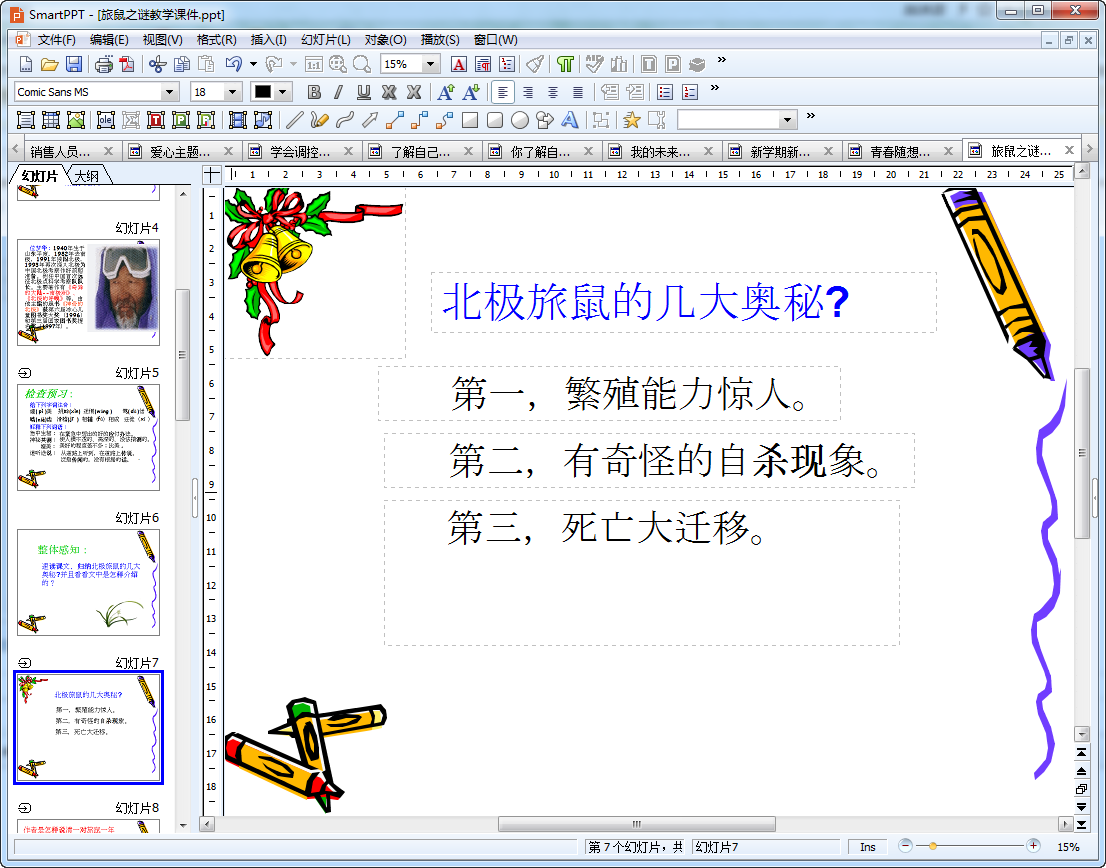Click the status bar zoom slider handle
The image size is (1106, 868).
(933, 846)
